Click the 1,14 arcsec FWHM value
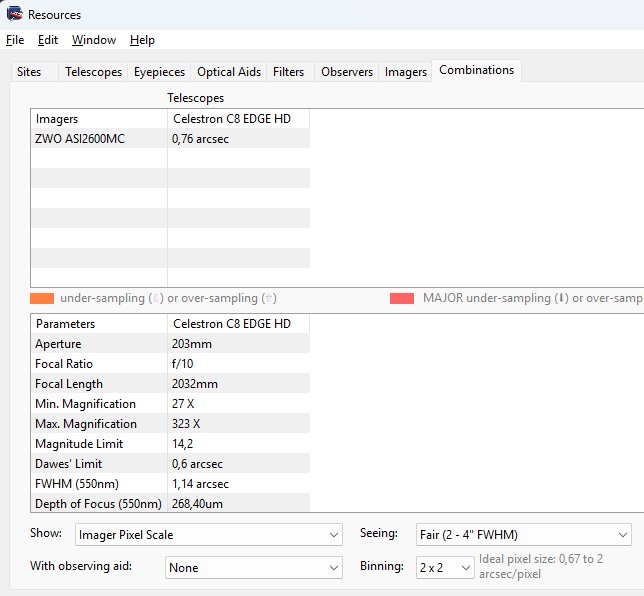This screenshot has height=596, width=644. 200,483
